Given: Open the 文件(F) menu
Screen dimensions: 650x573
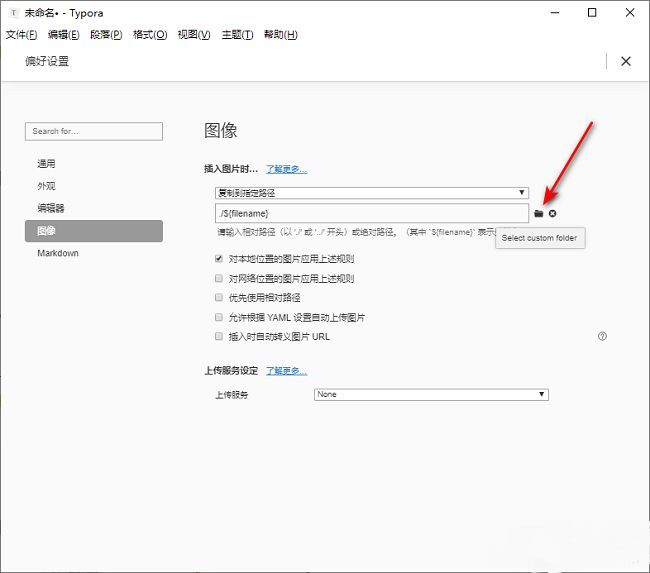Looking at the screenshot, I should pos(21,35).
